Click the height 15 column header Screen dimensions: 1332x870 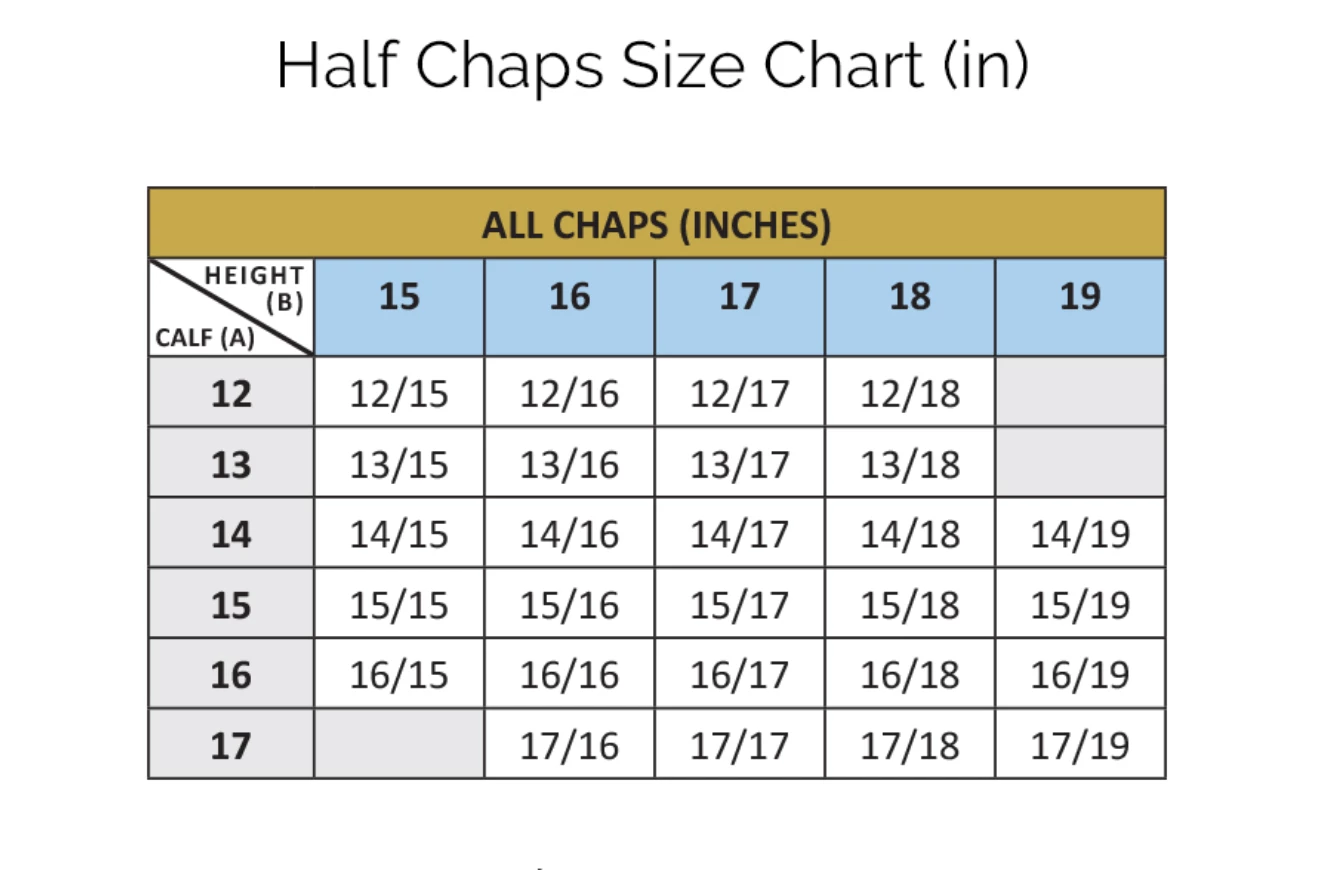[399, 297]
